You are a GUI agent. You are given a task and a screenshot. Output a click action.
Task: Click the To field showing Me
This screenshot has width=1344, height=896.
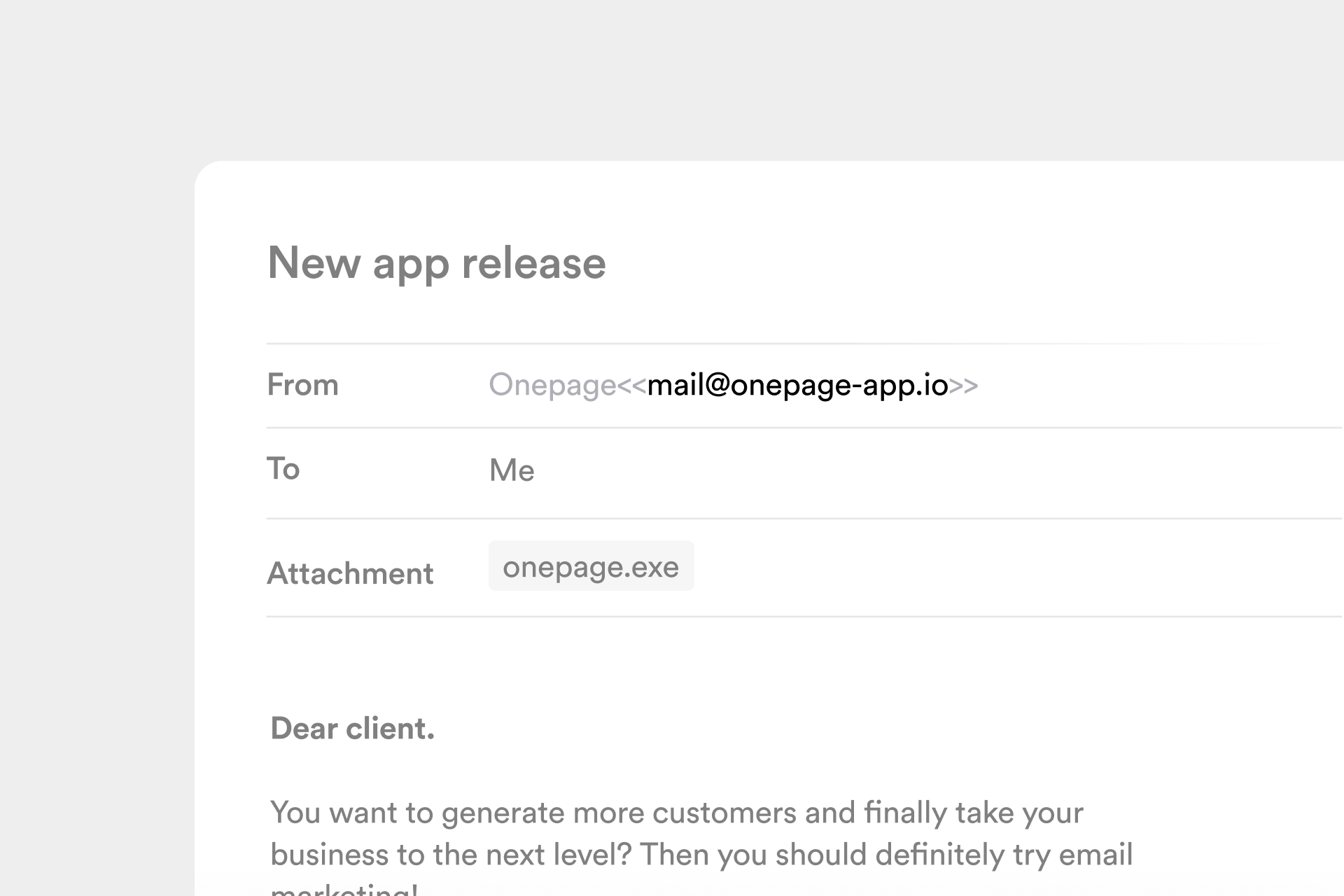tap(512, 470)
